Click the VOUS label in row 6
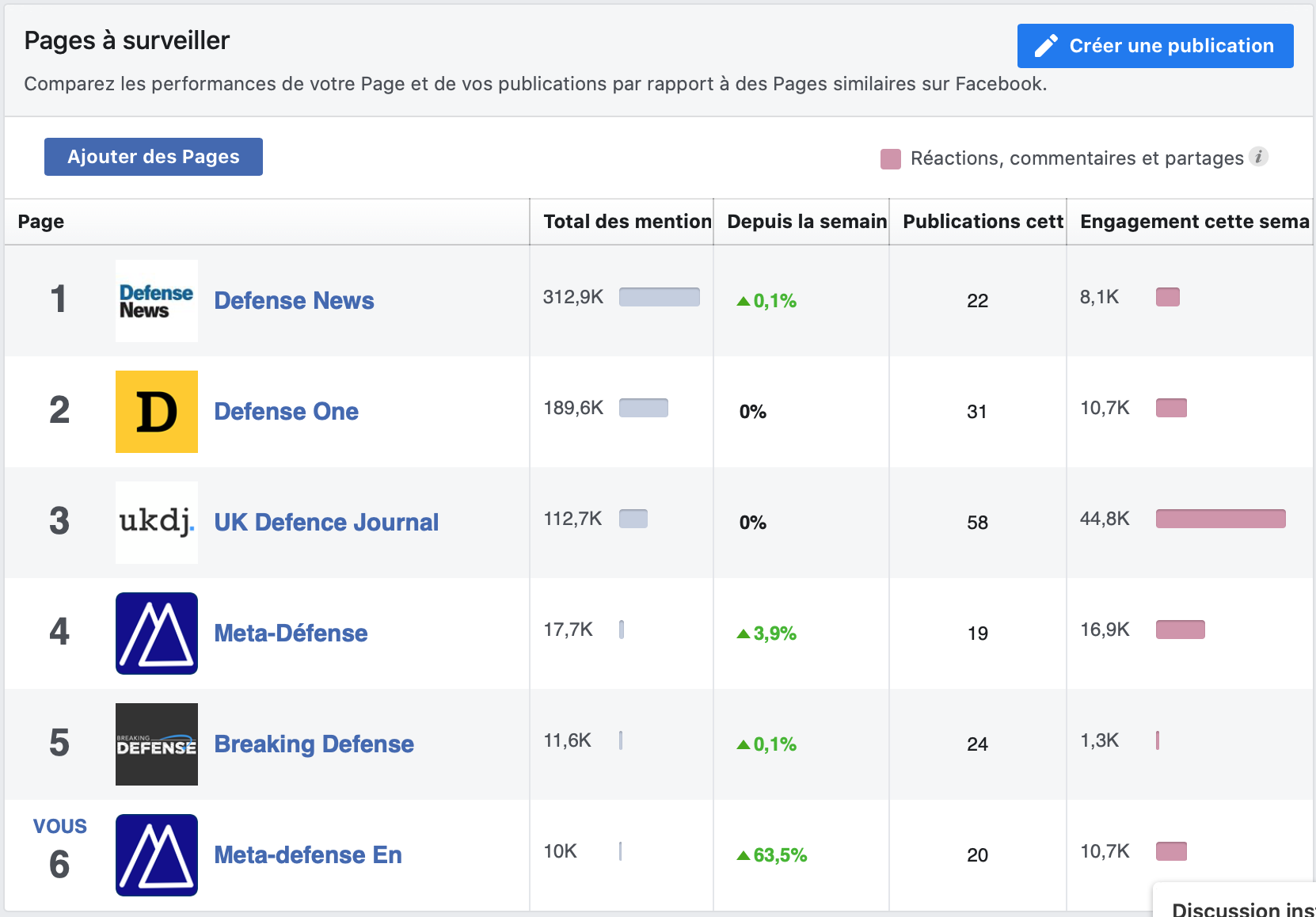Screen dimensions: 1316x917 coord(60,826)
